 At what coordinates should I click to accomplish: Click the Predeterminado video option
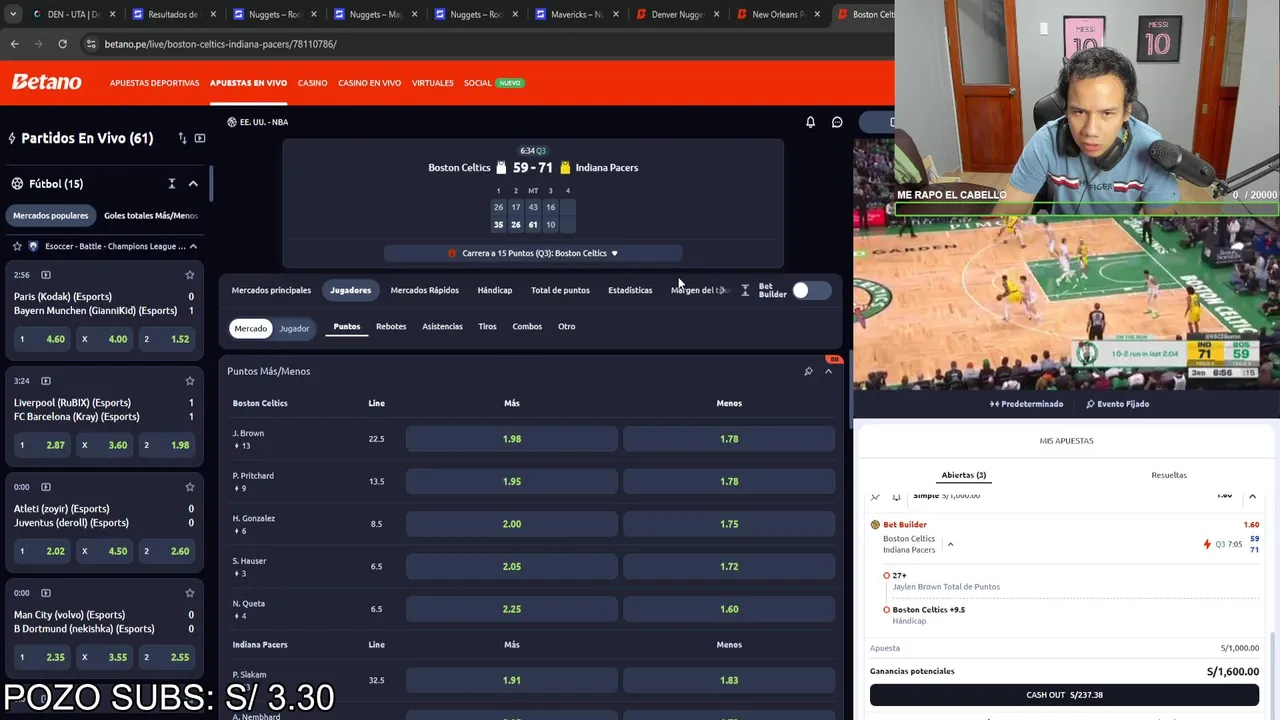(x=1026, y=404)
